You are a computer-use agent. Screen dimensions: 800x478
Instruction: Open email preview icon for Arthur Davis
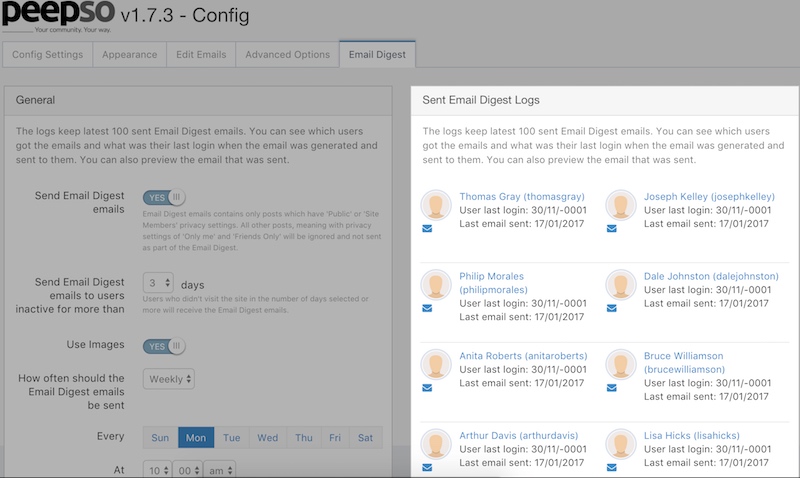click(427, 467)
